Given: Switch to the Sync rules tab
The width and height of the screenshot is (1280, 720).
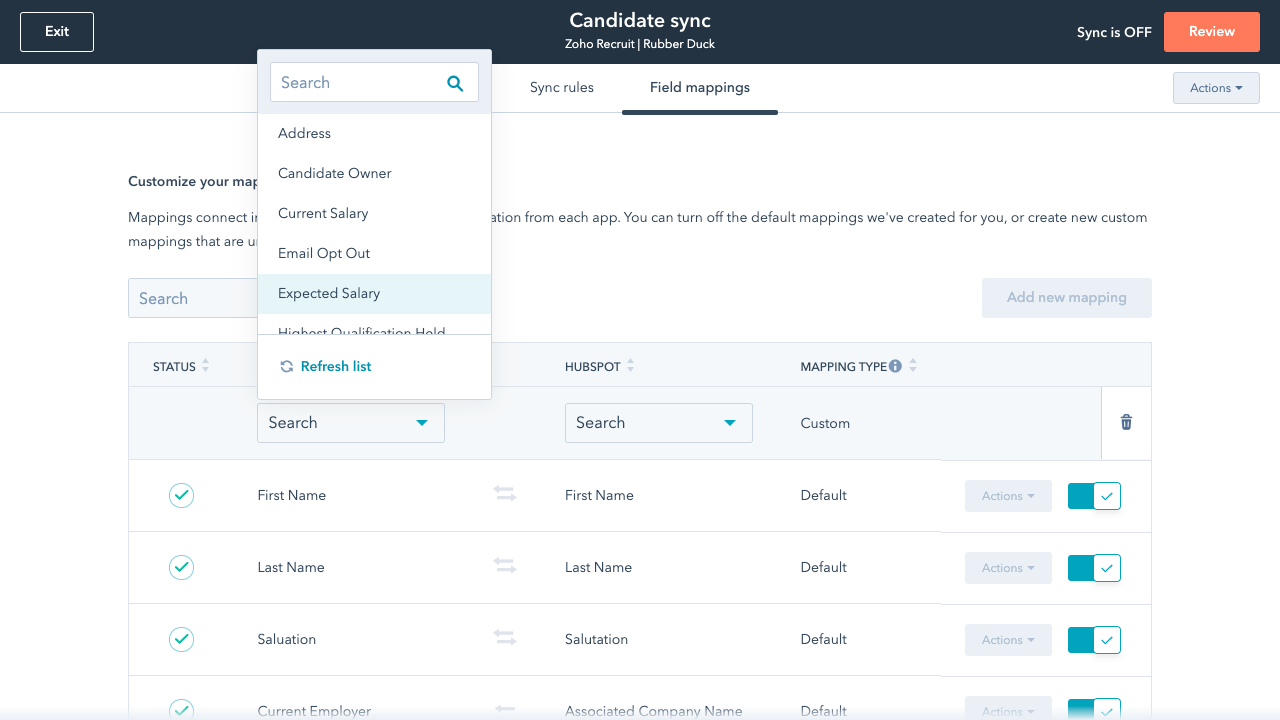Looking at the screenshot, I should click(562, 88).
